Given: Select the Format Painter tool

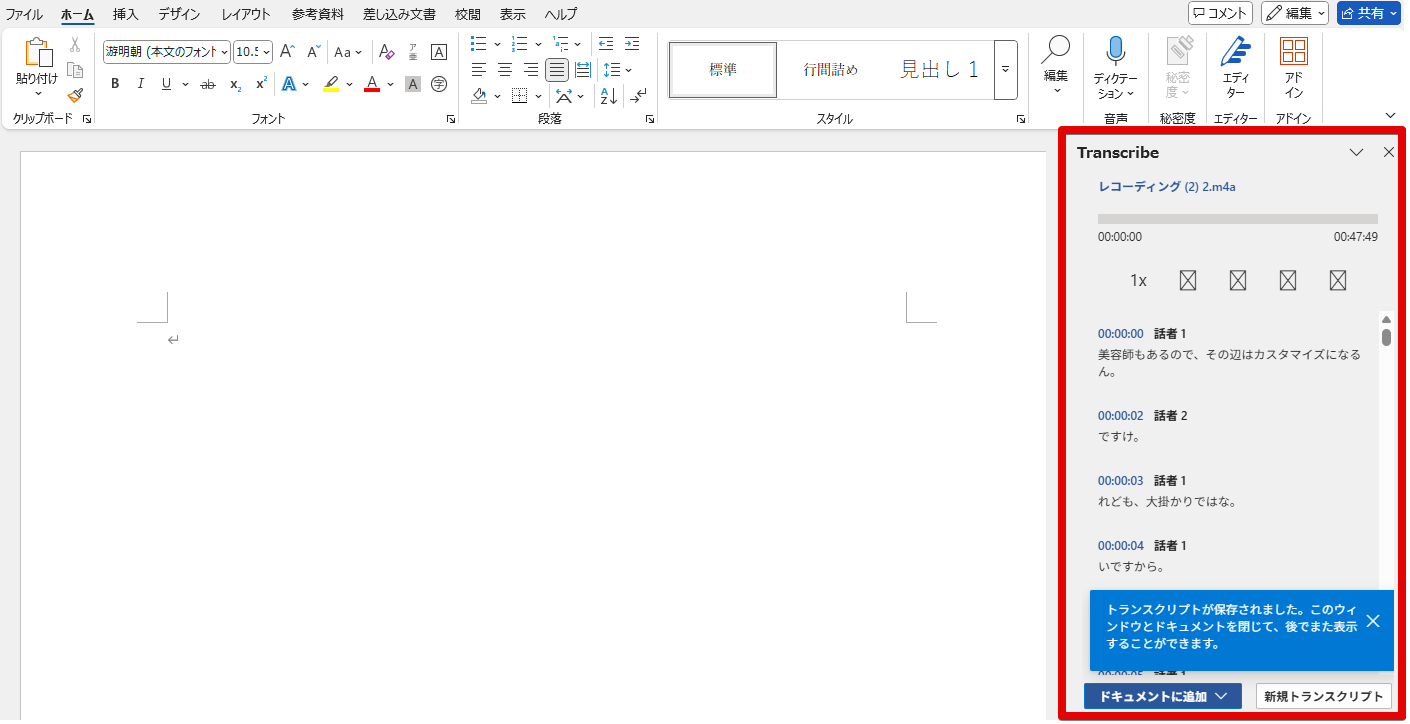Looking at the screenshot, I should pos(75,96).
